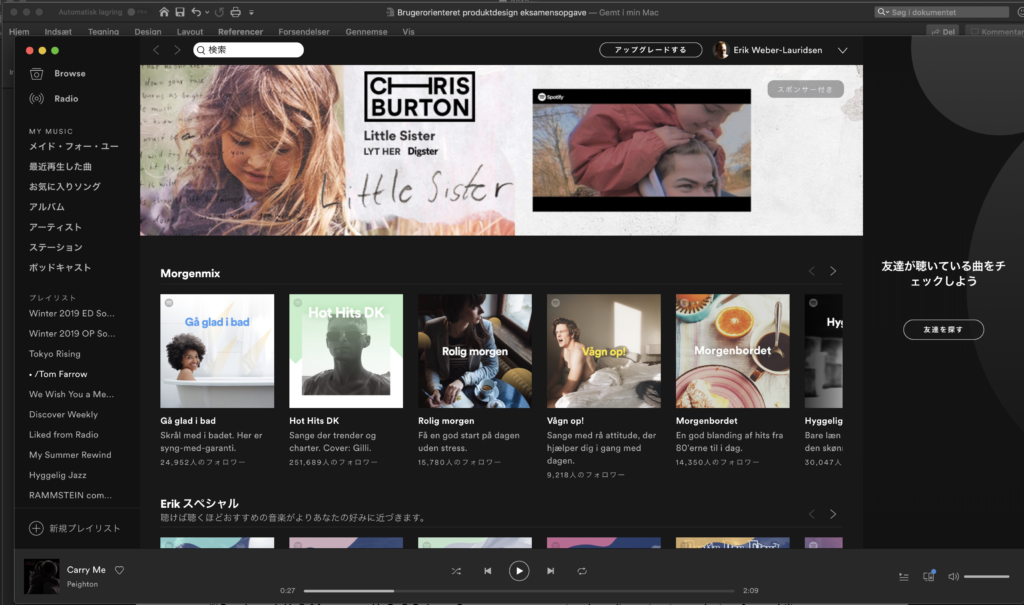Open the Hjem tab in Word
Viewport: 1024px width, 605px height.
click(x=19, y=31)
